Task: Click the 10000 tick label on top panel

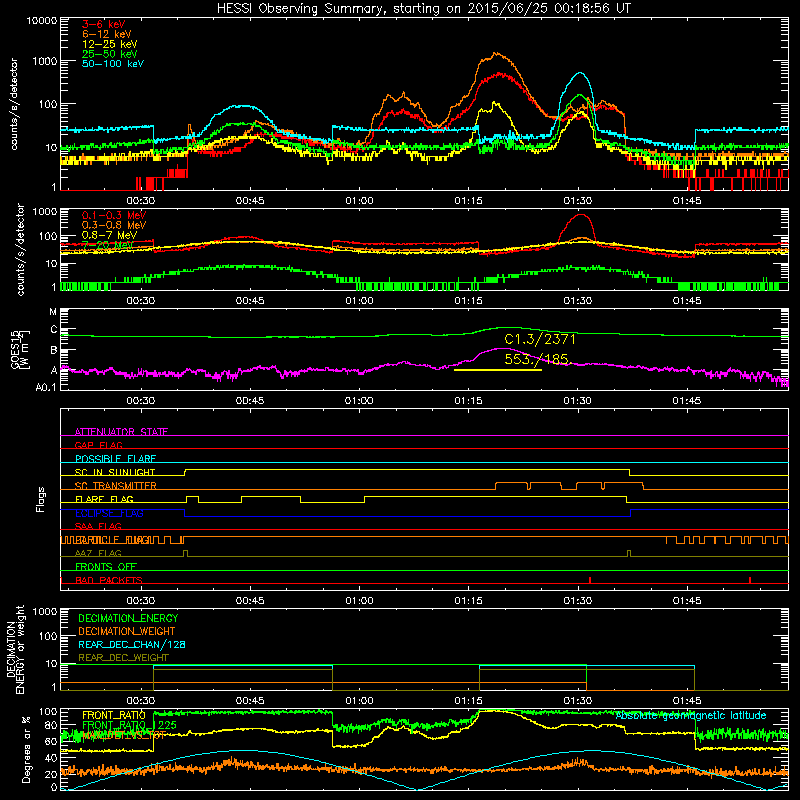Action: pyautogui.click(x=42, y=21)
